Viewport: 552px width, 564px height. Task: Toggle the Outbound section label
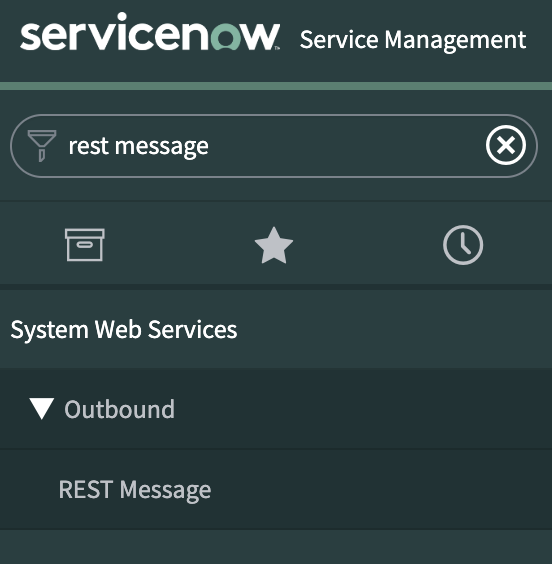point(119,409)
